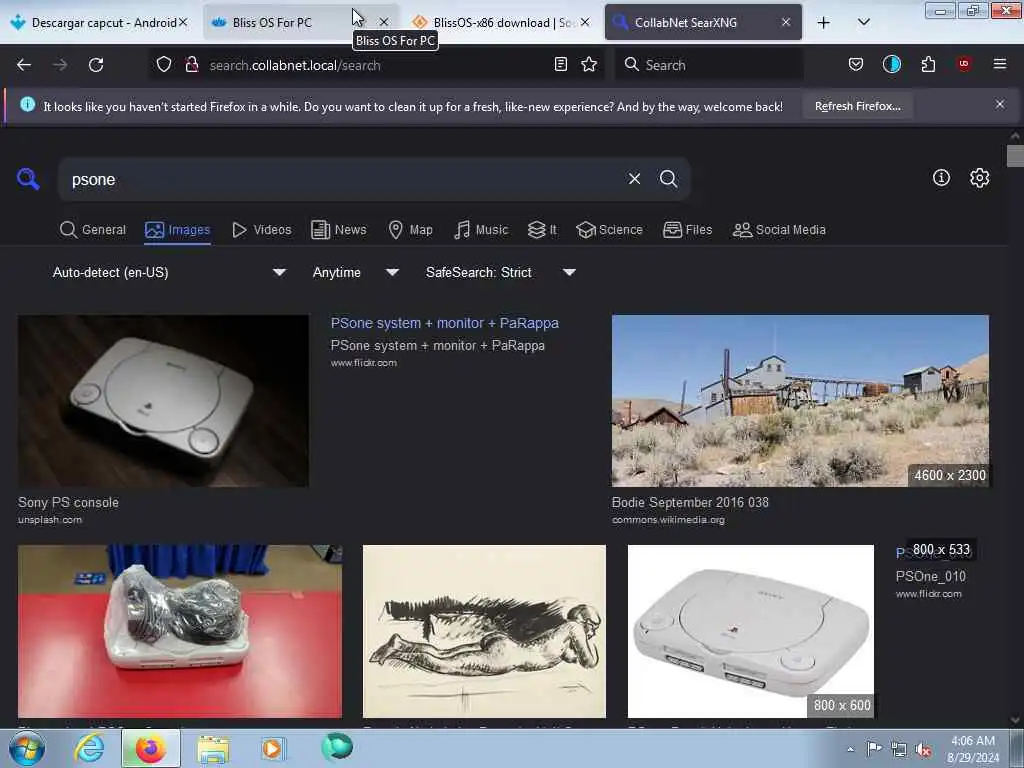1024x768 pixels.
Task: Click the site security lock icon
Action: (191, 65)
